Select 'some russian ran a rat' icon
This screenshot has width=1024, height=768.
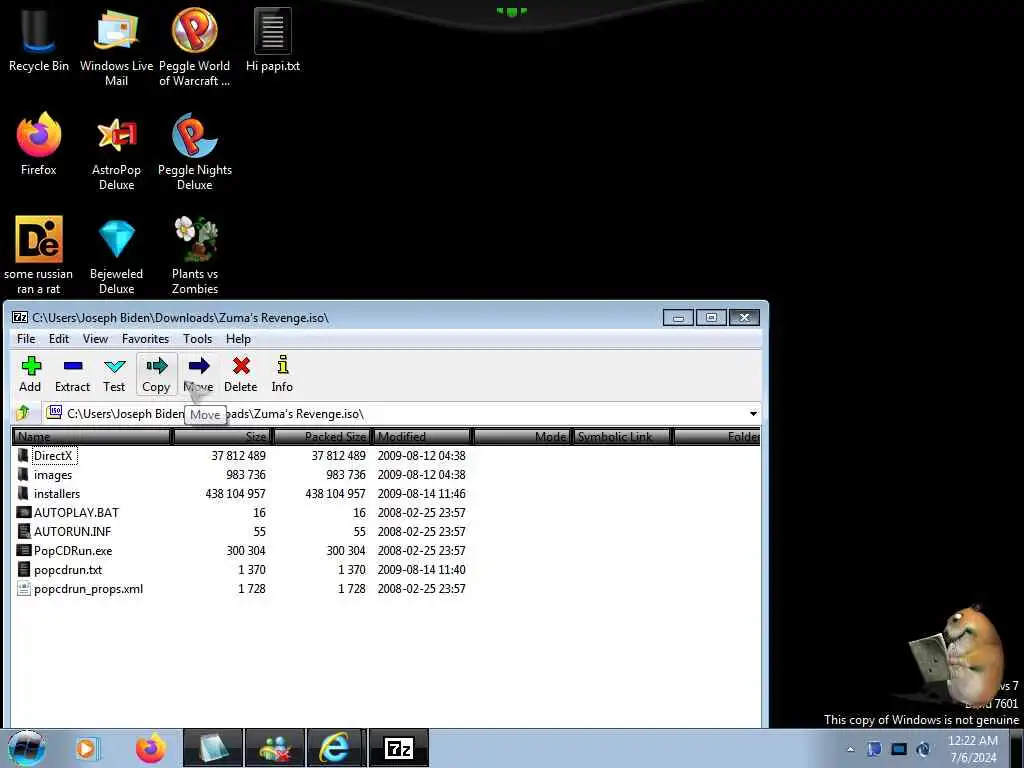click(x=39, y=255)
